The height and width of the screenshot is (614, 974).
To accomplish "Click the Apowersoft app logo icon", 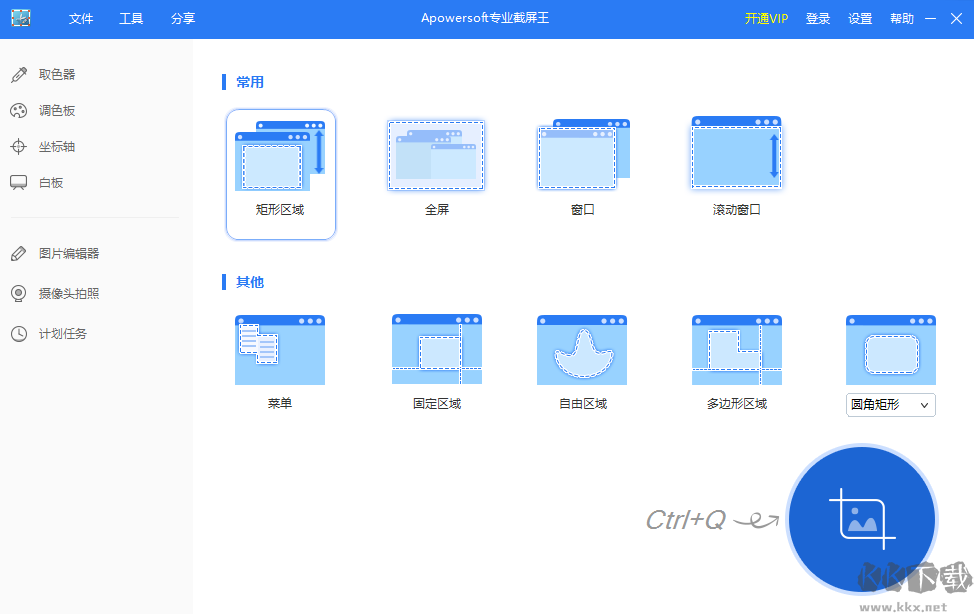I will pyautogui.click(x=20, y=18).
